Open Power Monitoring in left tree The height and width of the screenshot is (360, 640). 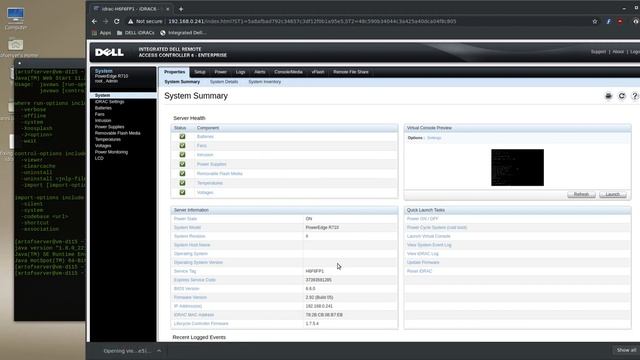tap(111, 152)
